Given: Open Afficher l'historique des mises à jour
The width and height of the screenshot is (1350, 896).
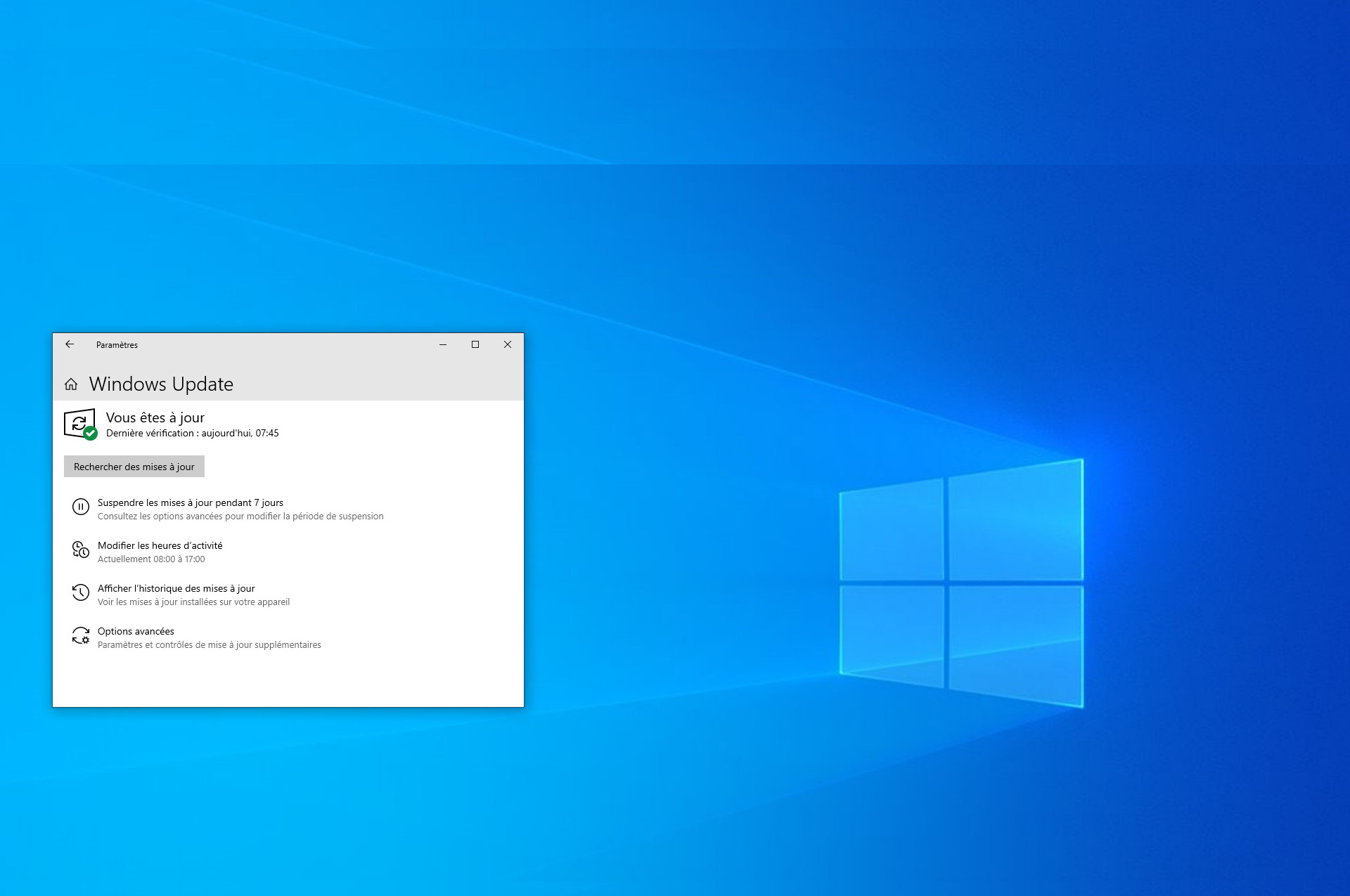Looking at the screenshot, I should pyautogui.click(x=176, y=588).
